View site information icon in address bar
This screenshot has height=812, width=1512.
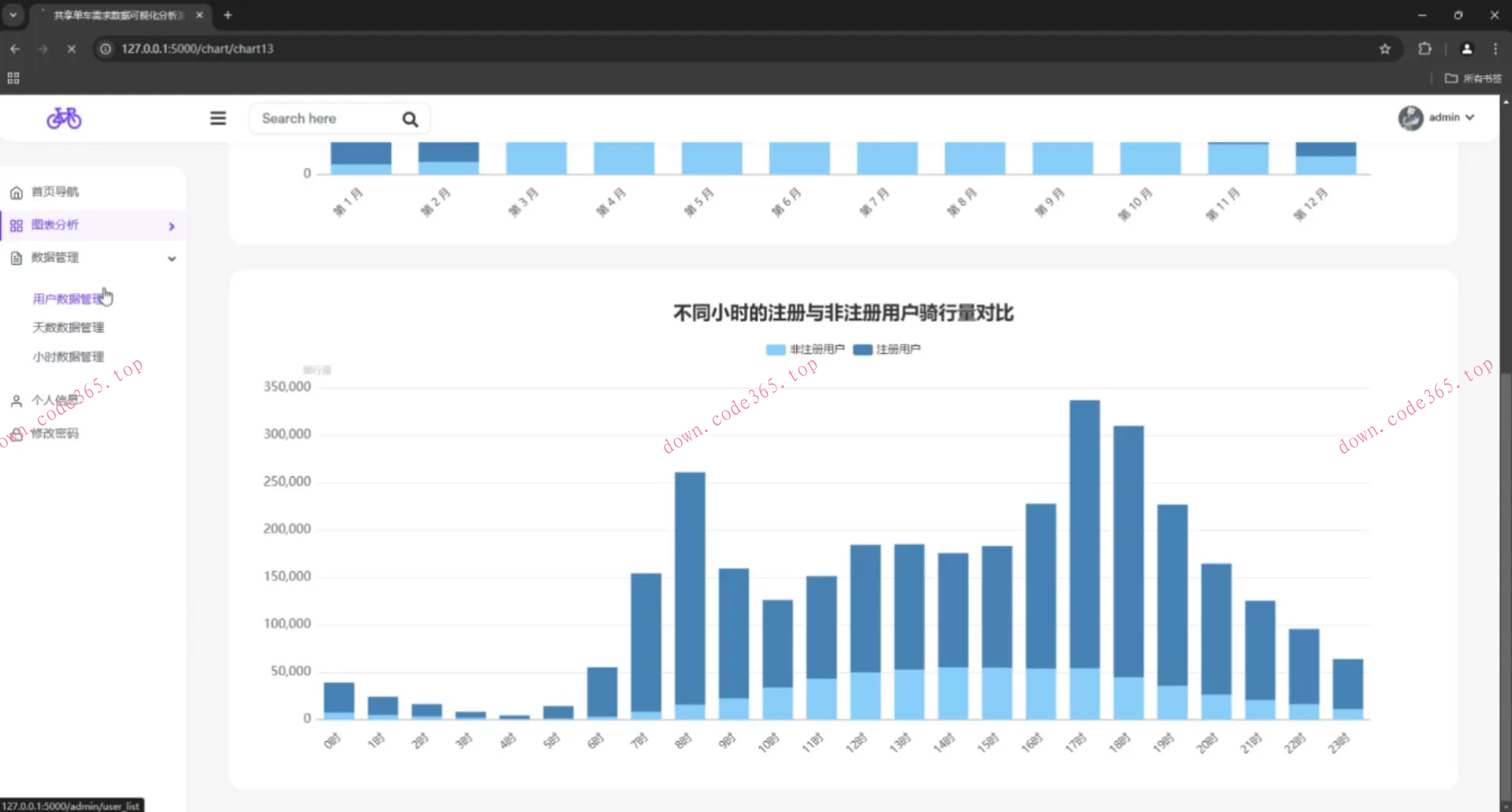click(106, 49)
